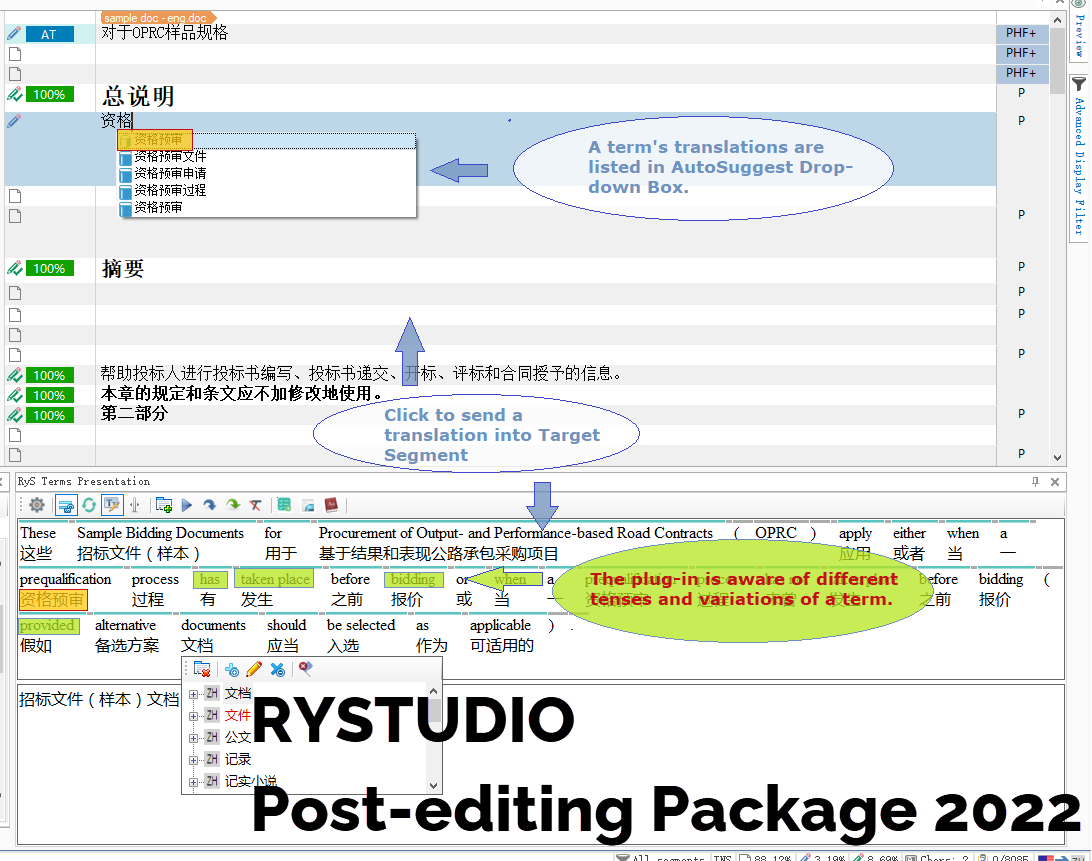
Task: Click the green curved arrow icon
Action: (233, 504)
